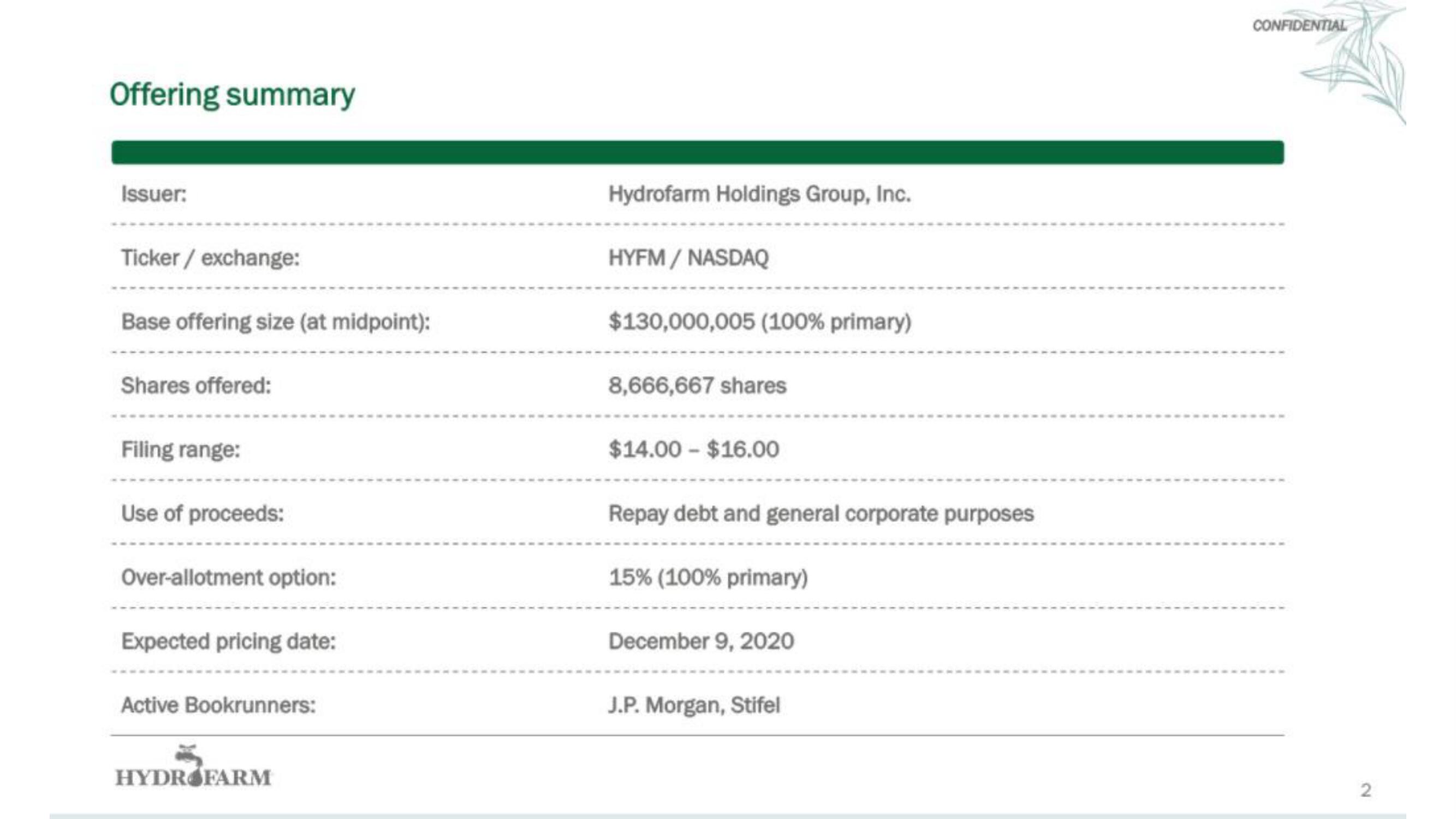1456x819 pixels.
Task: Select 'December 9, 2020' value
Action: (x=701, y=642)
